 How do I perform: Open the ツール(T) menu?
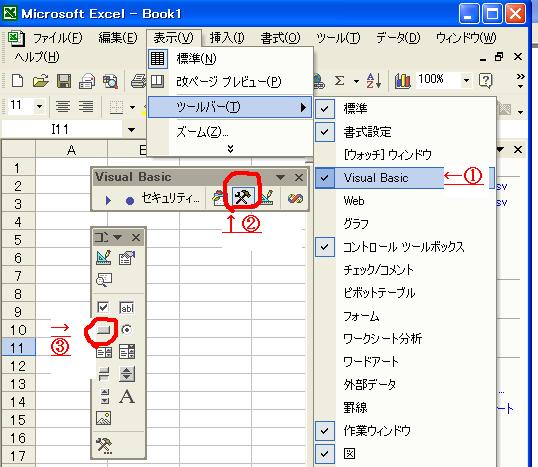pyautogui.click(x=338, y=38)
